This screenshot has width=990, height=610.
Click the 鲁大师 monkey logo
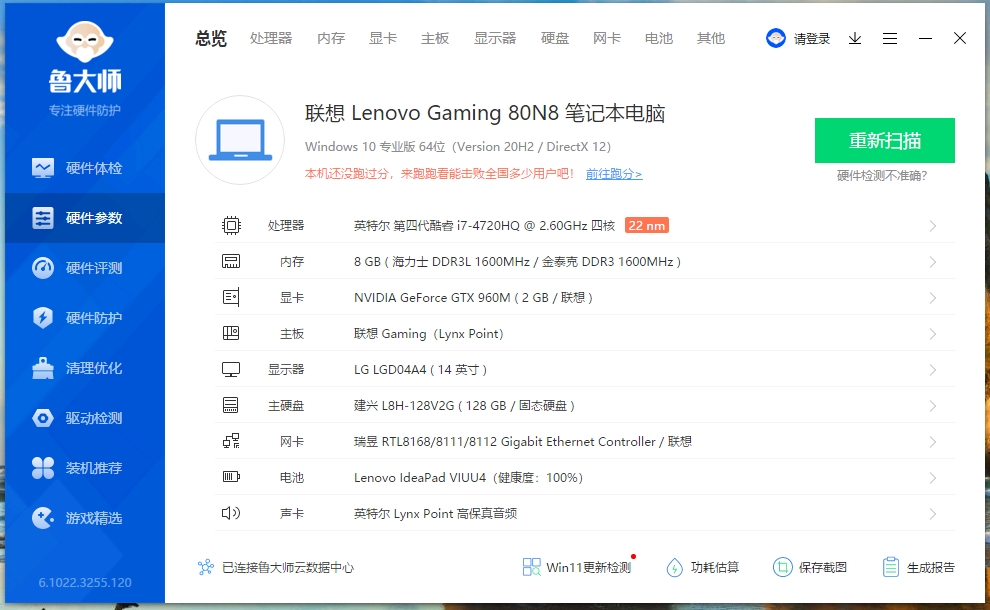[x=85, y=42]
